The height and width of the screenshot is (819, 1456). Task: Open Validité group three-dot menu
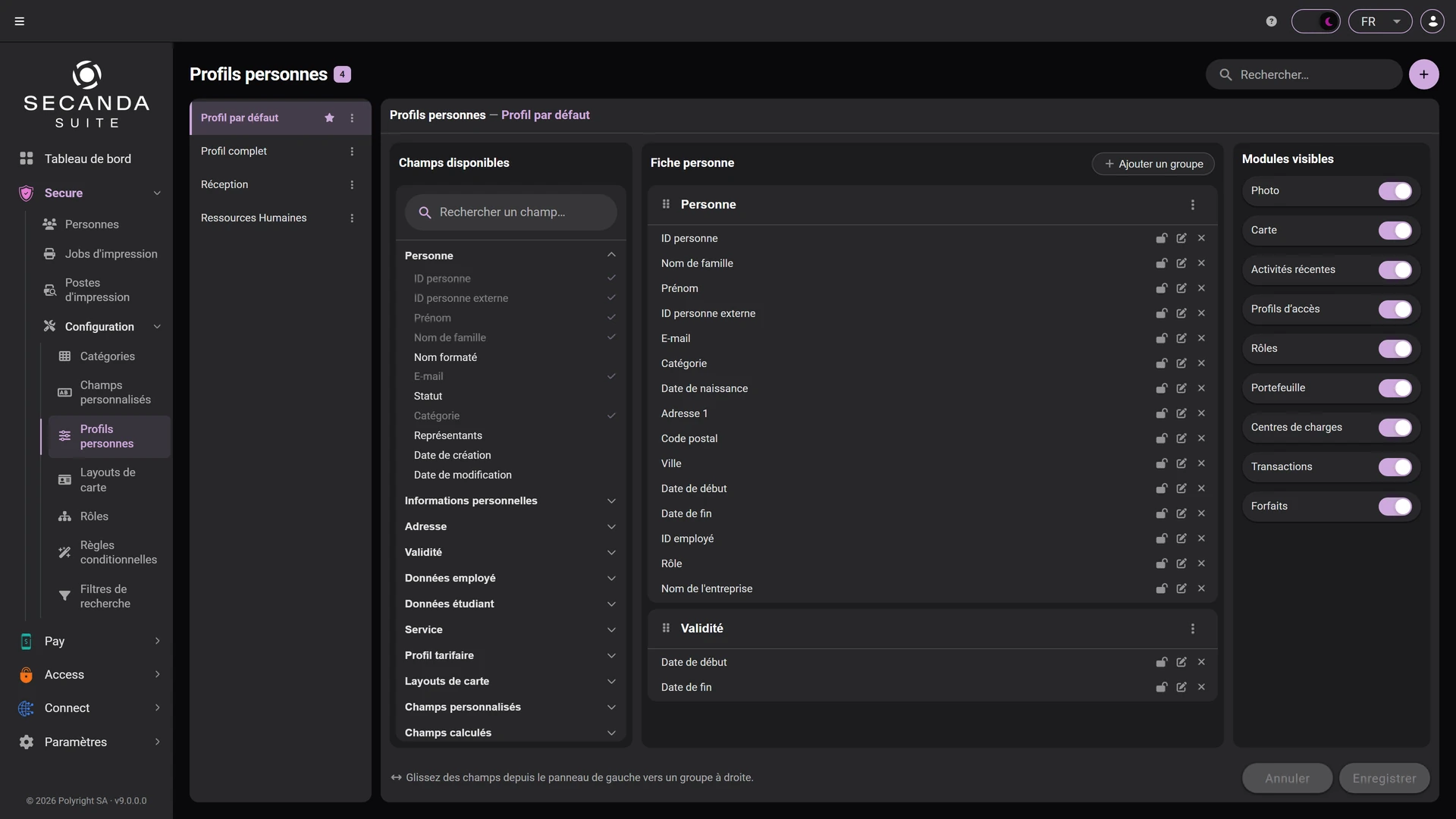click(1193, 629)
